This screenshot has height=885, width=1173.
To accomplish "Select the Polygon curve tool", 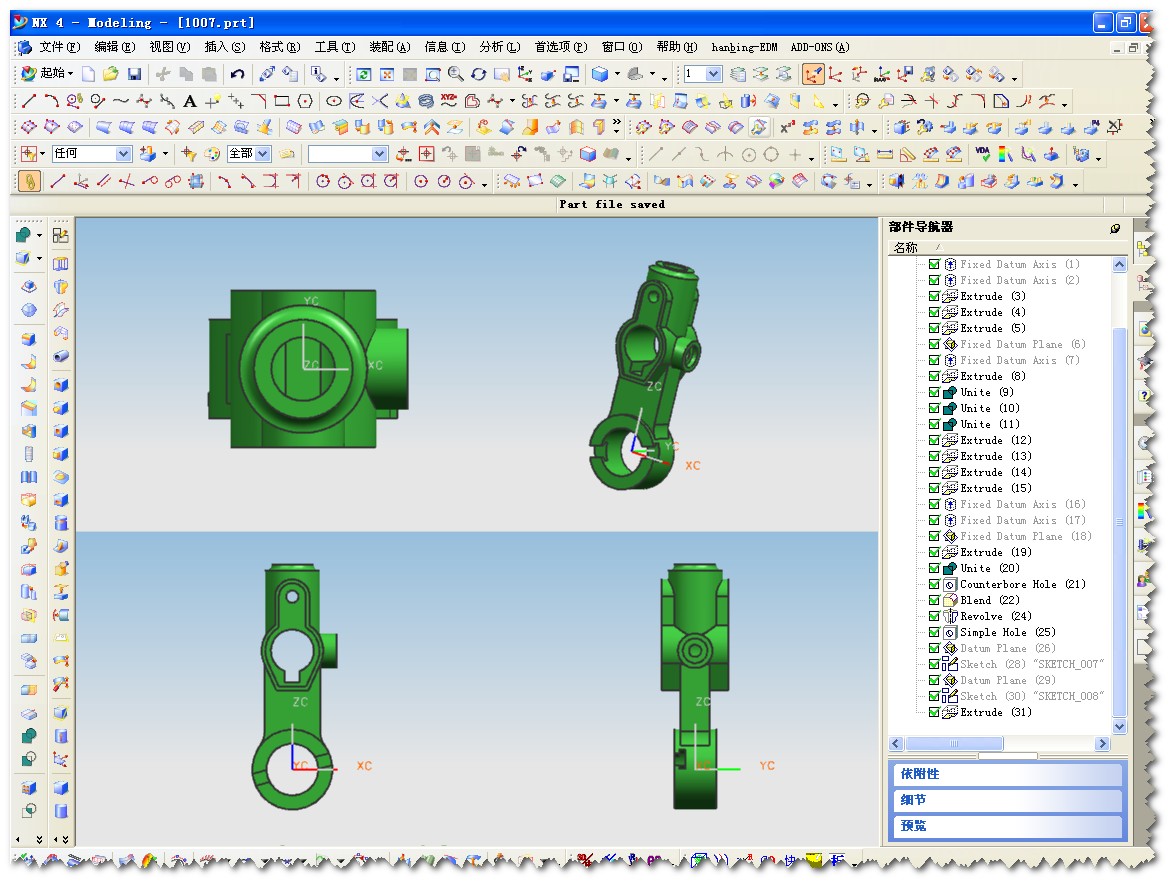I will coord(304,101).
